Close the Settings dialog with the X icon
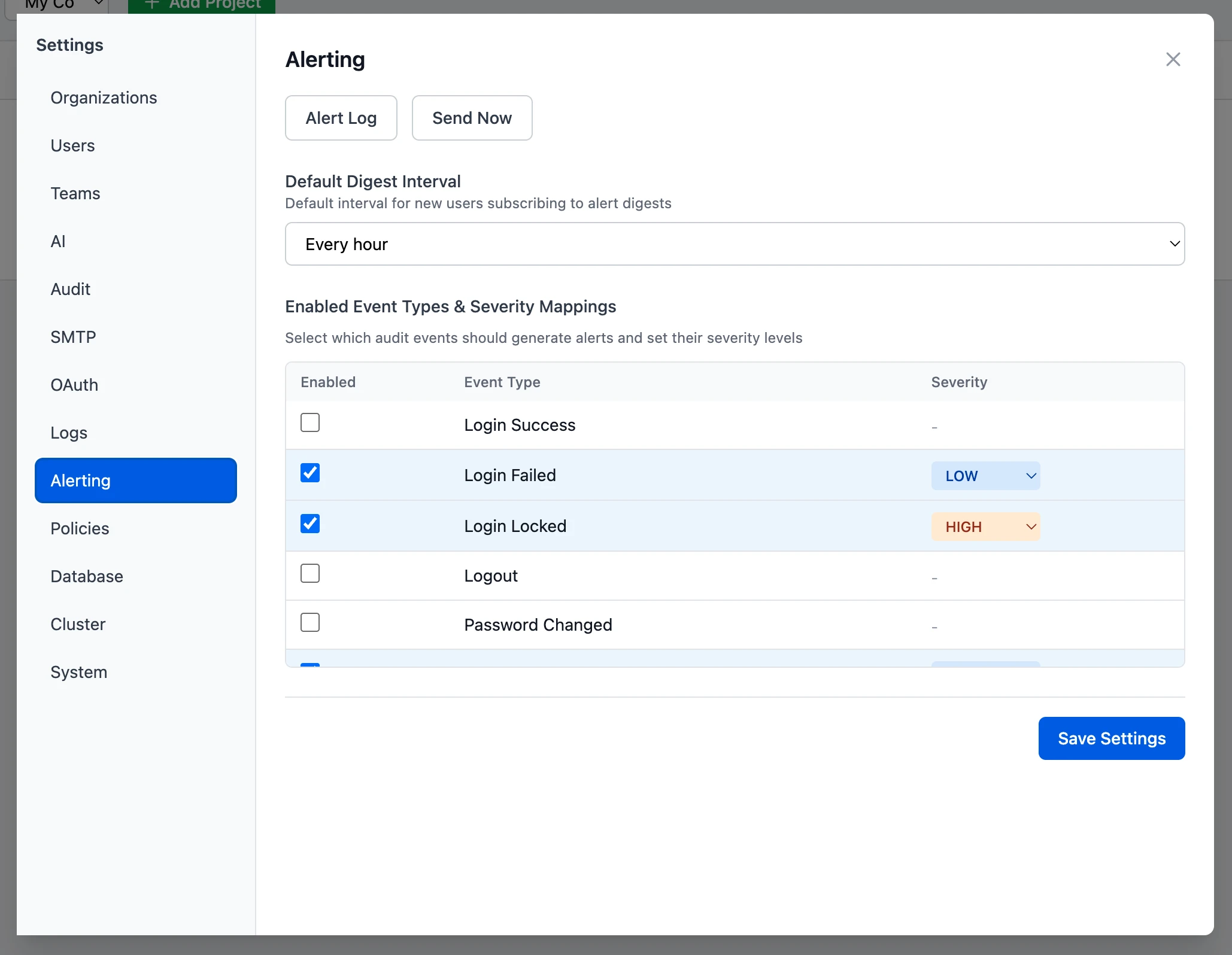 (x=1173, y=59)
